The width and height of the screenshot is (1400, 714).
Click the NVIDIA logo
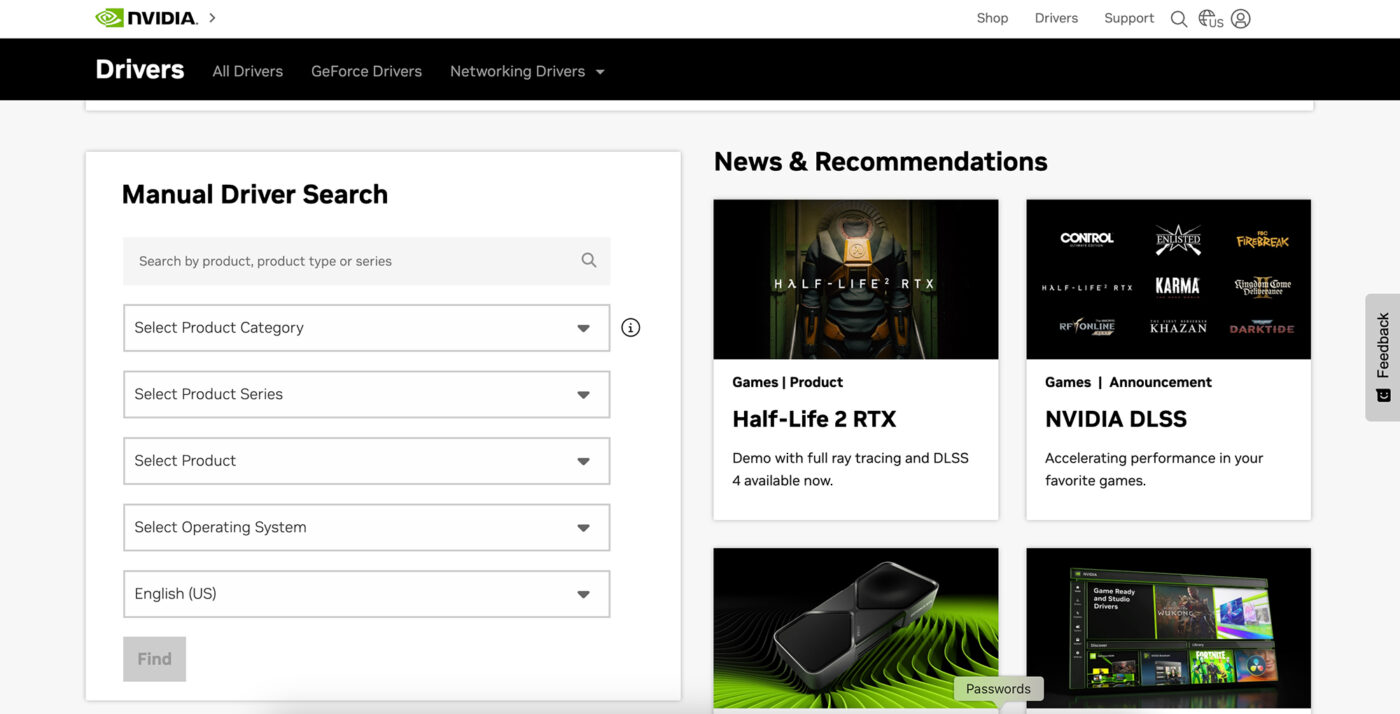coord(146,18)
